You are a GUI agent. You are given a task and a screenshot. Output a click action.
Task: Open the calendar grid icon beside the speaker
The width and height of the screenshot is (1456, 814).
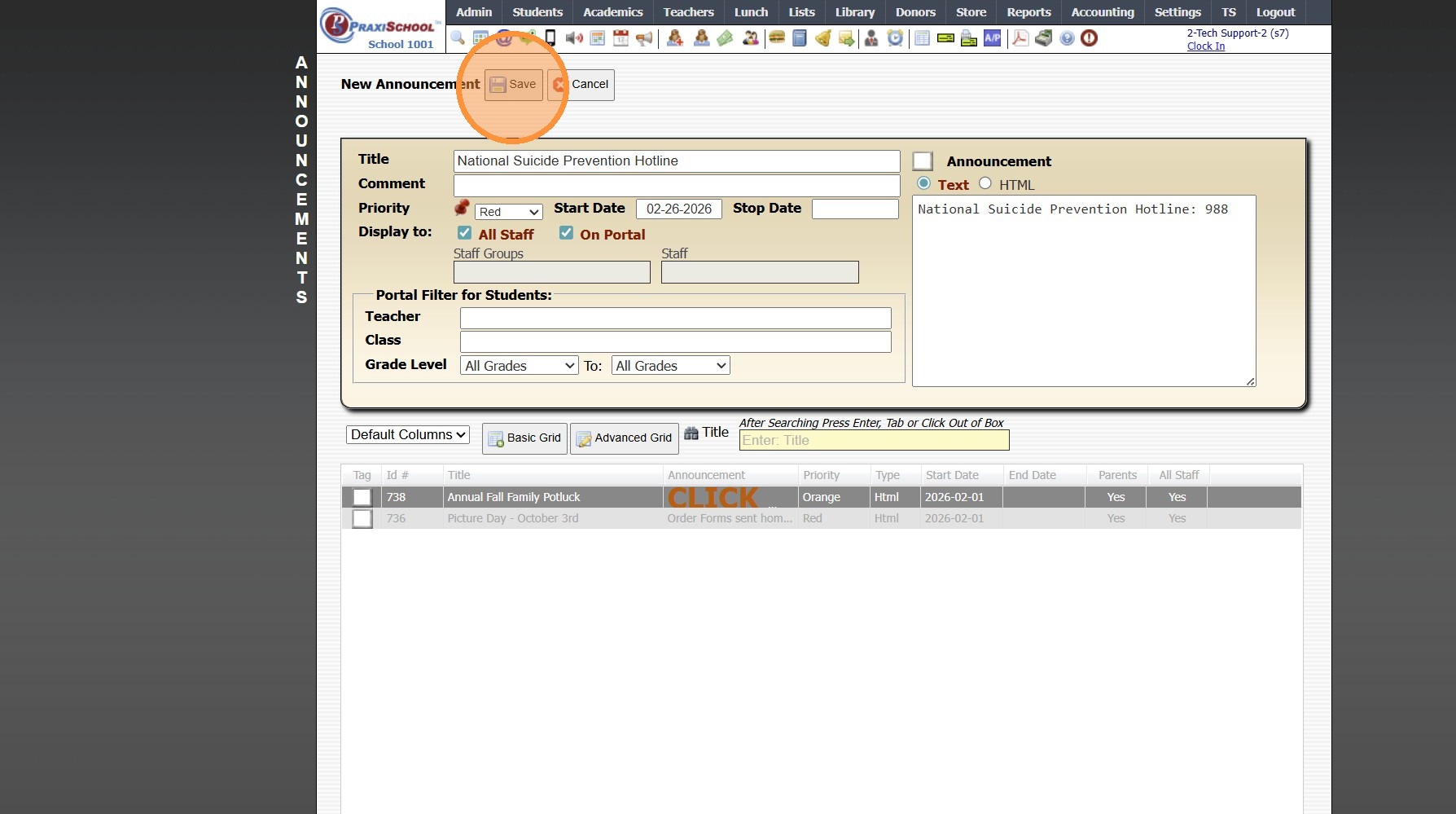598,37
